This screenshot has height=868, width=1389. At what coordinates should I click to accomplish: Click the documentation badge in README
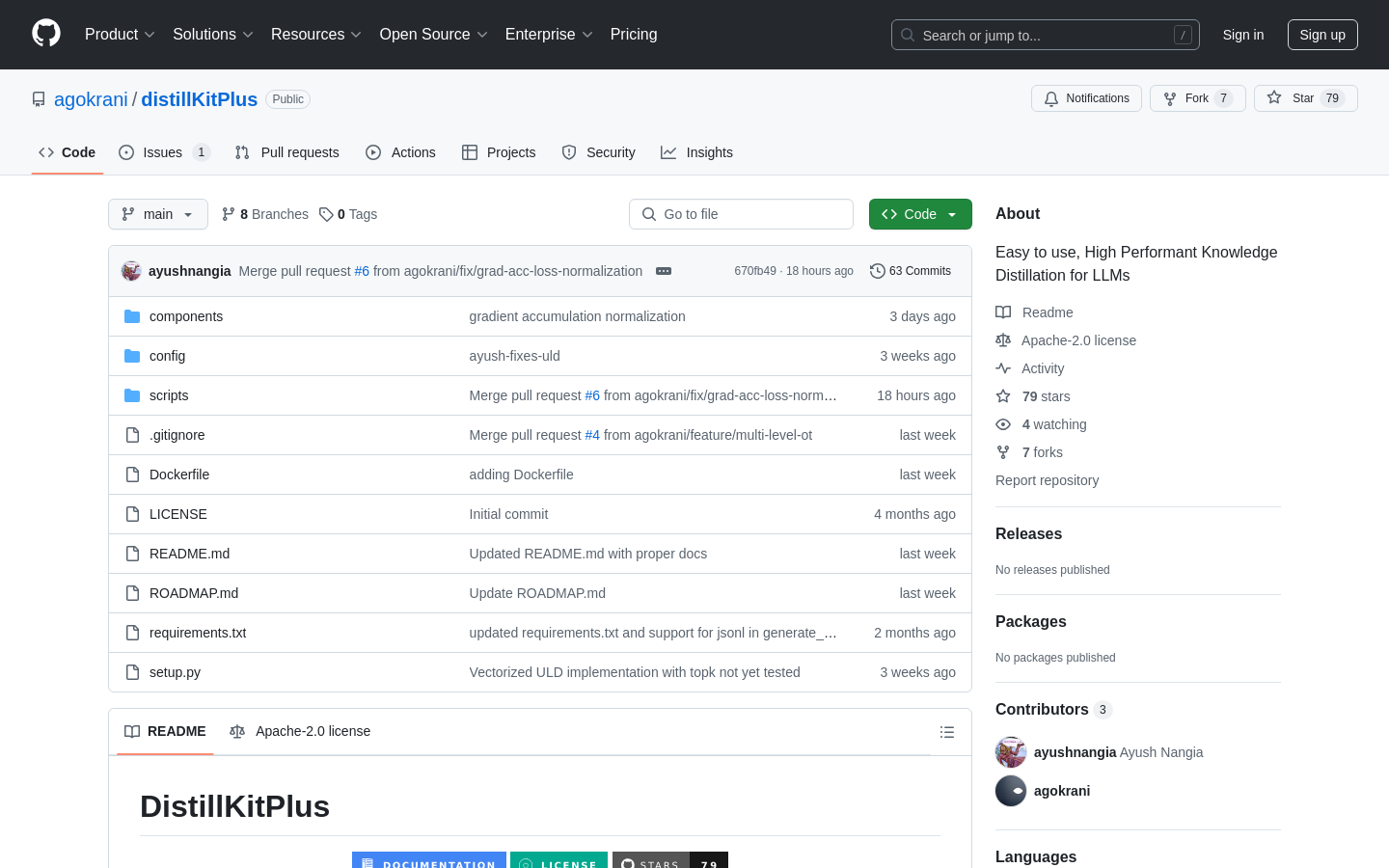429,860
